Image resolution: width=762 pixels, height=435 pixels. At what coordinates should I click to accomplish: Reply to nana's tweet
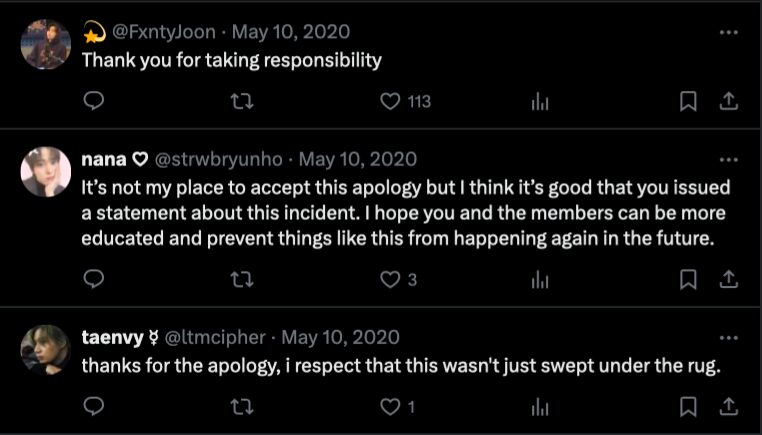point(93,279)
